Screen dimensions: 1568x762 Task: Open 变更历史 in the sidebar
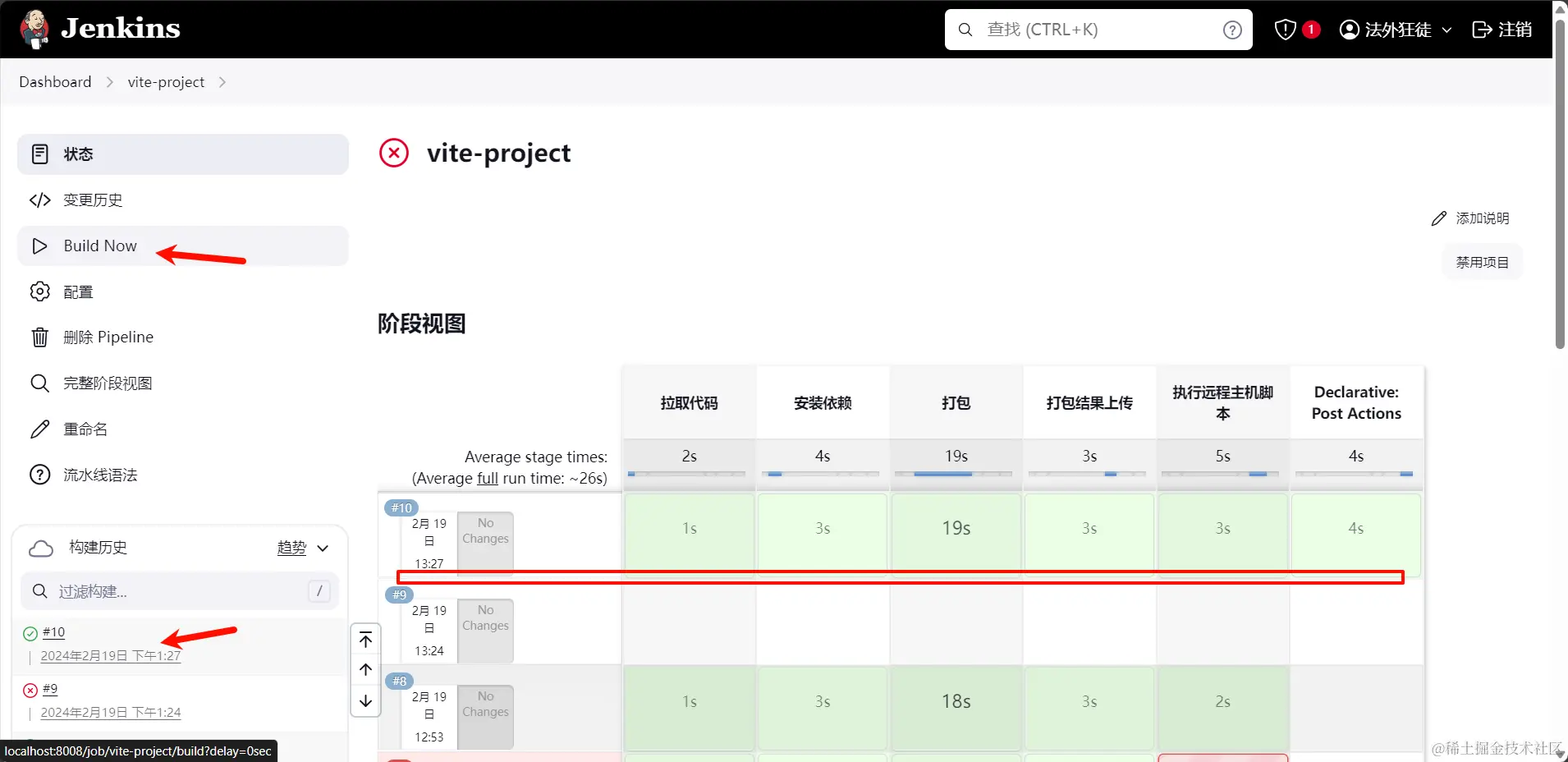pos(183,200)
